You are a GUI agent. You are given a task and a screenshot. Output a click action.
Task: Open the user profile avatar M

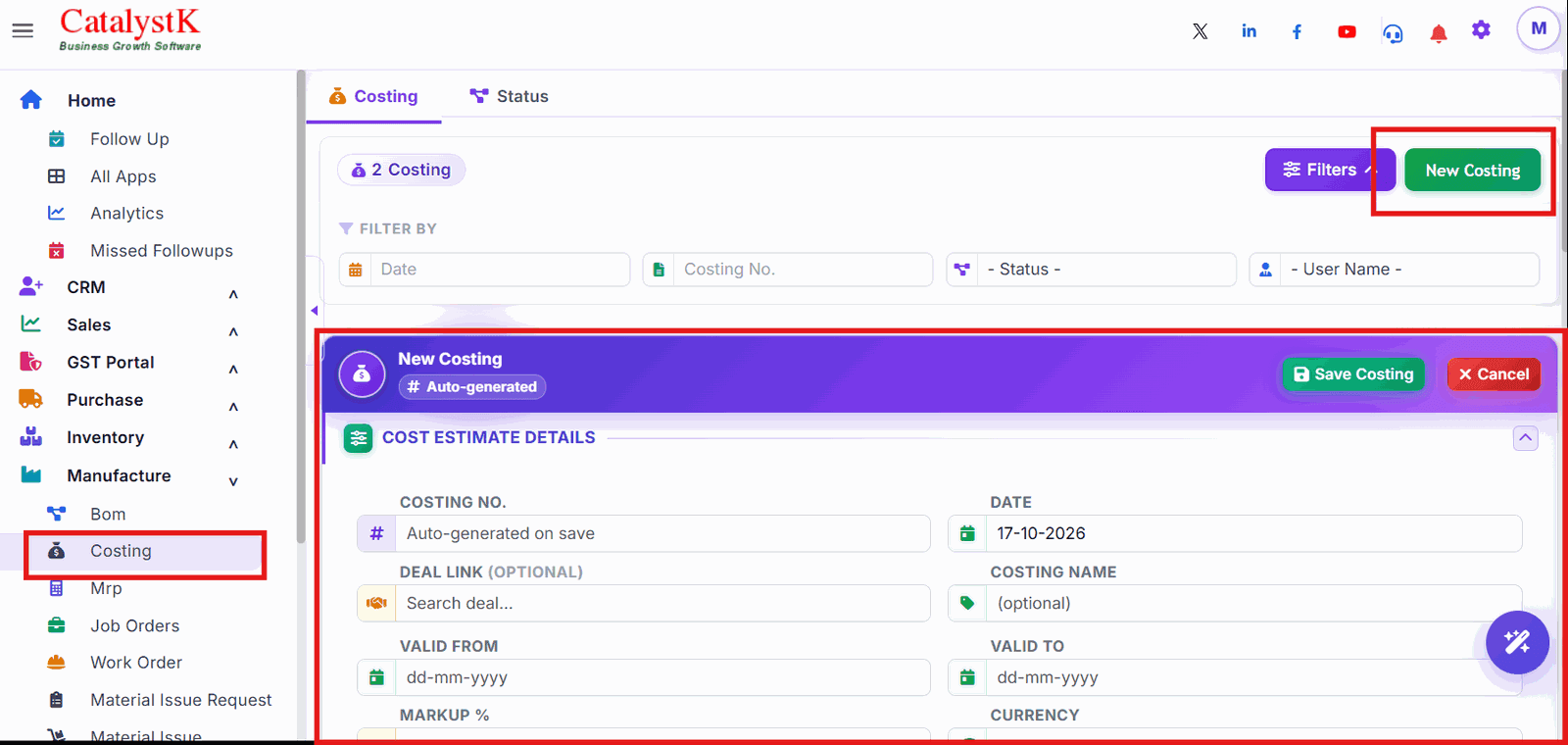pos(1539,28)
